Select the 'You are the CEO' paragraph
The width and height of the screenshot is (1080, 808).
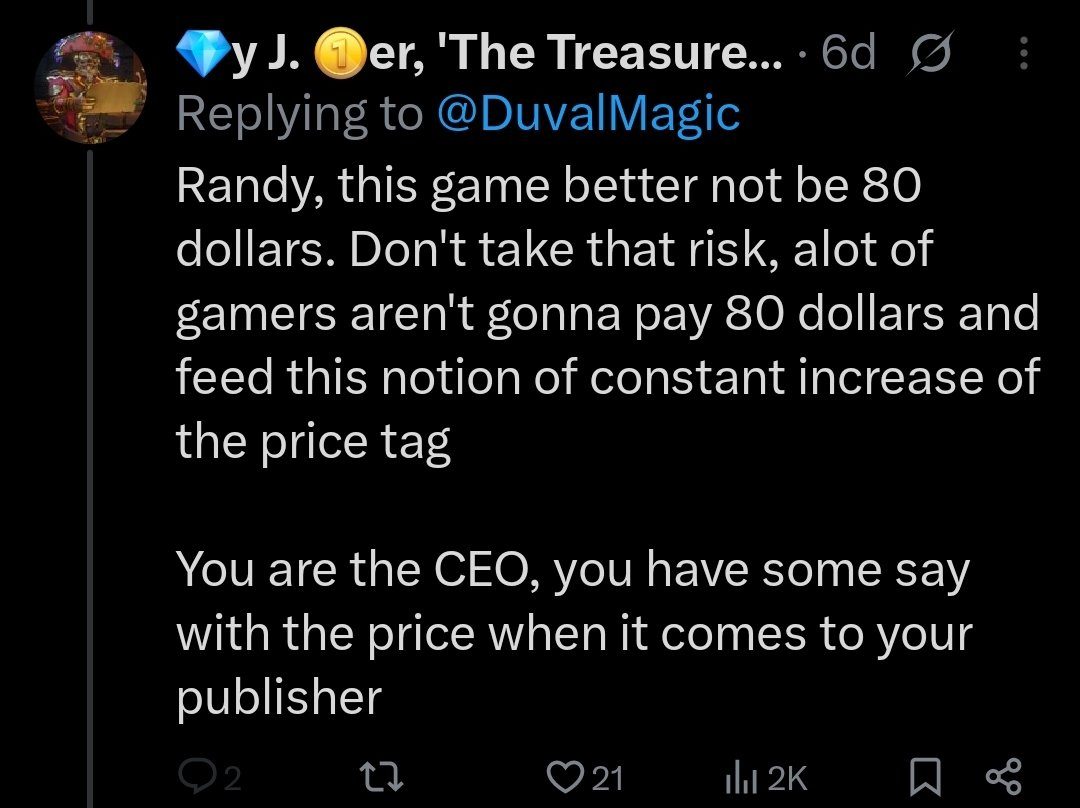pos(574,634)
